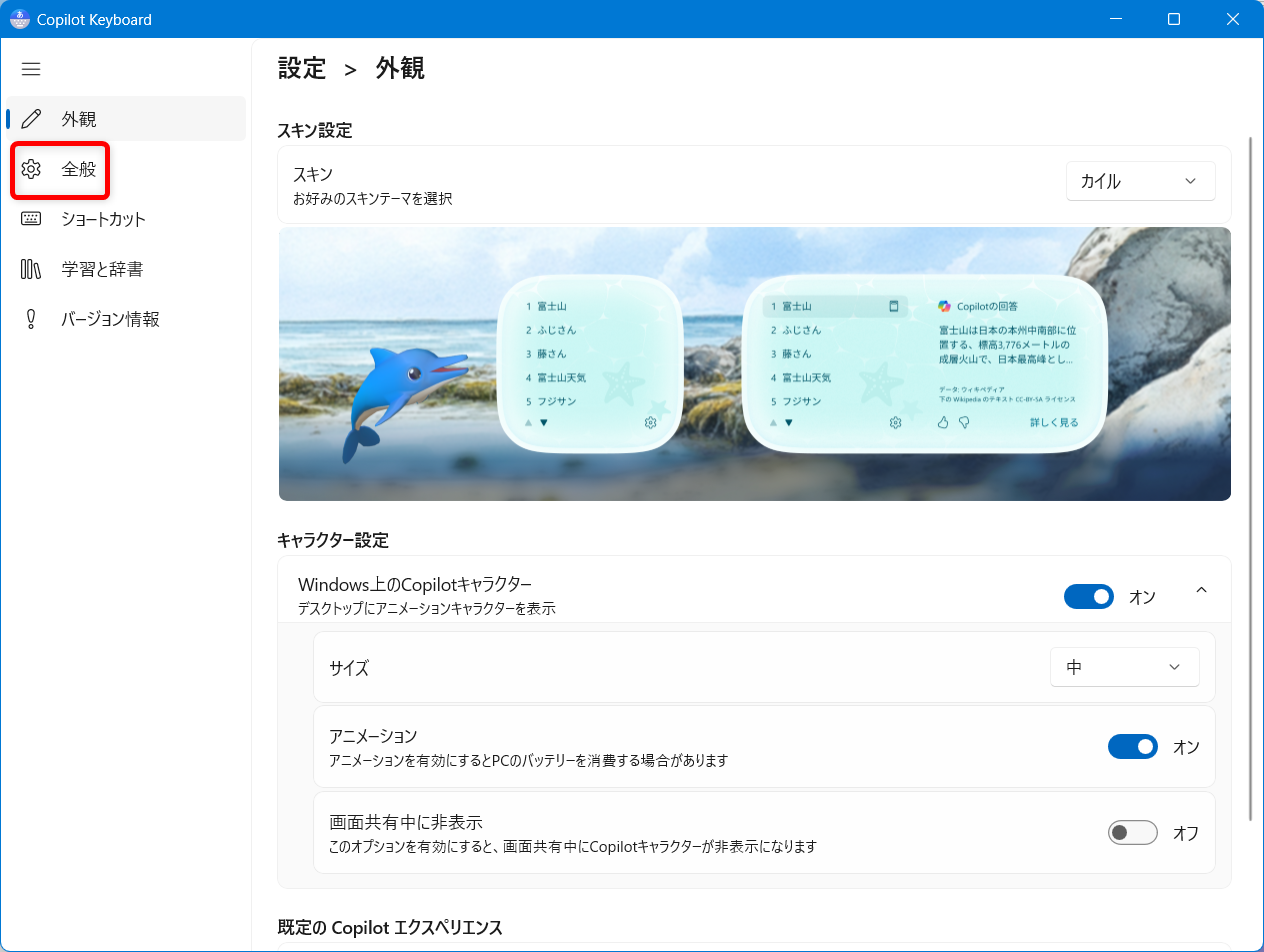This screenshot has width=1264, height=952.
Task: Open ショートカット keyboard page in sidebar
Action: point(126,219)
